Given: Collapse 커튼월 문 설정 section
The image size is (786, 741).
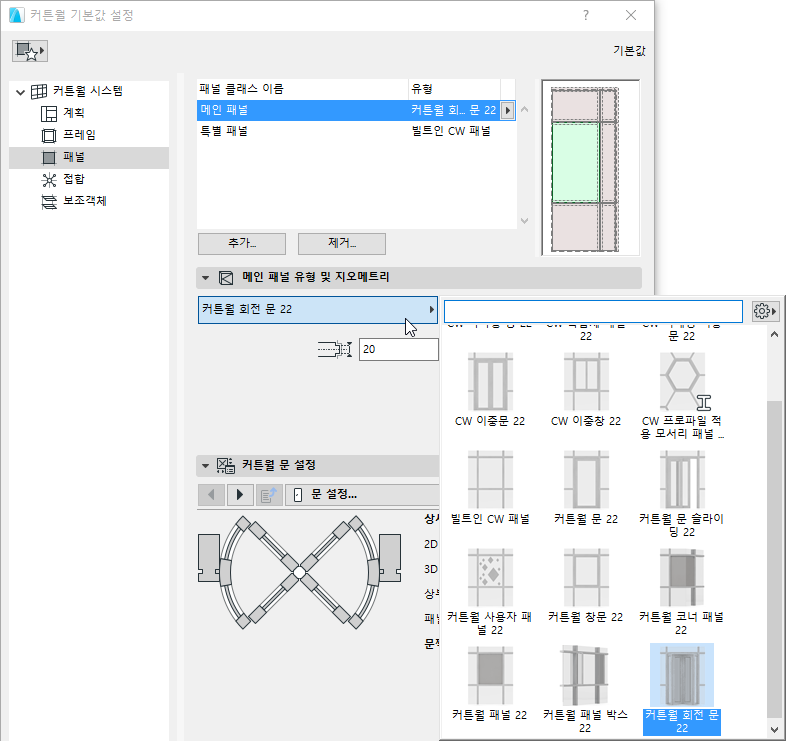Looking at the screenshot, I should coord(205,466).
